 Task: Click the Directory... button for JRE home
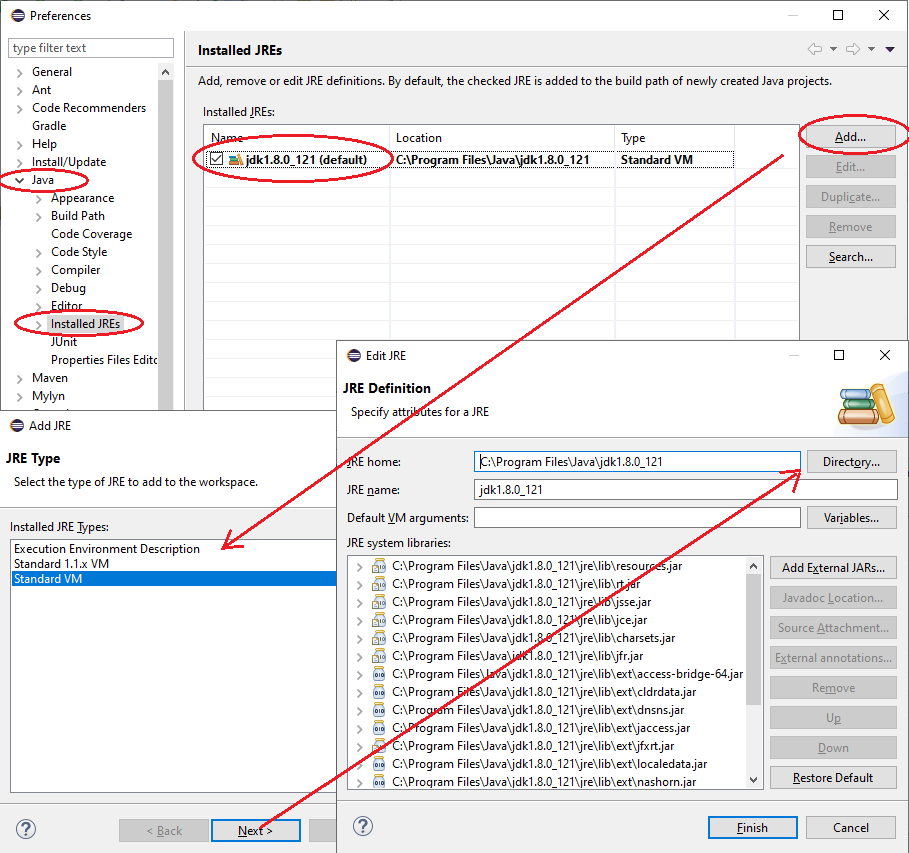(851, 462)
